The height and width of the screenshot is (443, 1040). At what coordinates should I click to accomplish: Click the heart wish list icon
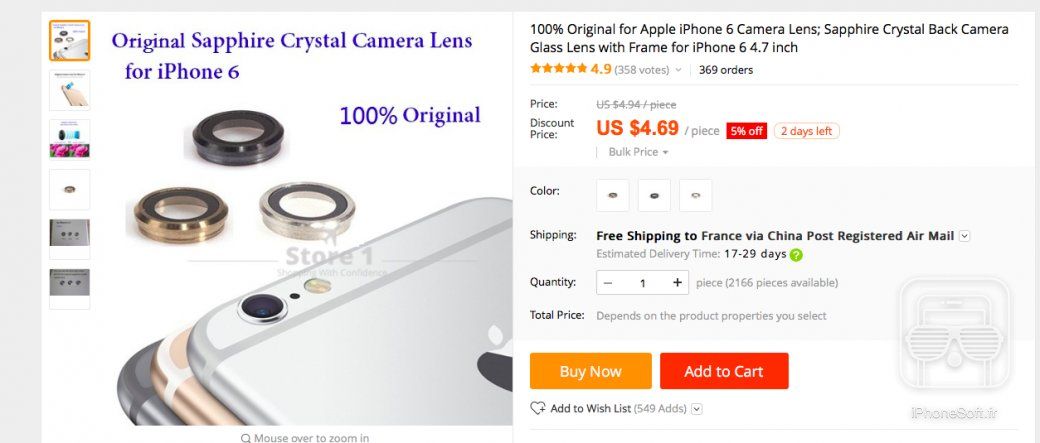538,408
